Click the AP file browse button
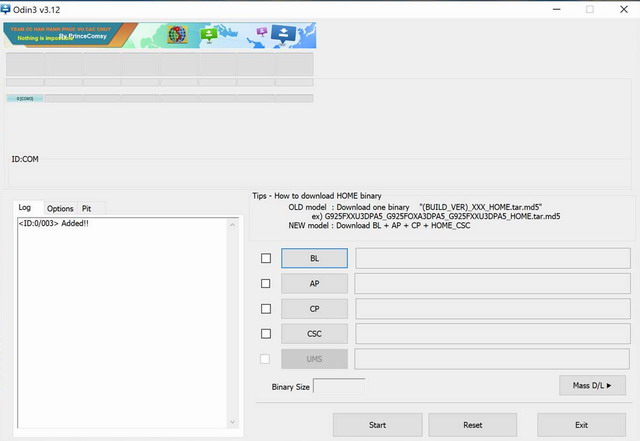This screenshot has height=441, width=640. click(x=314, y=283)
